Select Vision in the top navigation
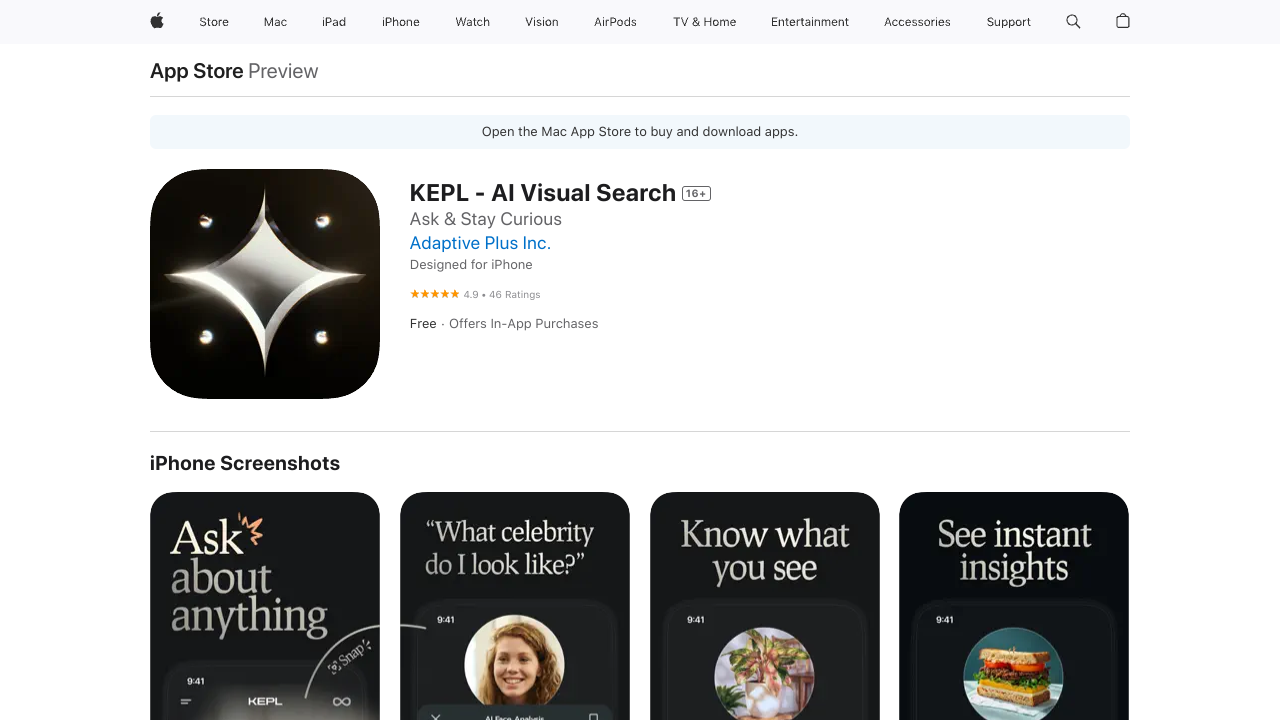 [542, 22]
